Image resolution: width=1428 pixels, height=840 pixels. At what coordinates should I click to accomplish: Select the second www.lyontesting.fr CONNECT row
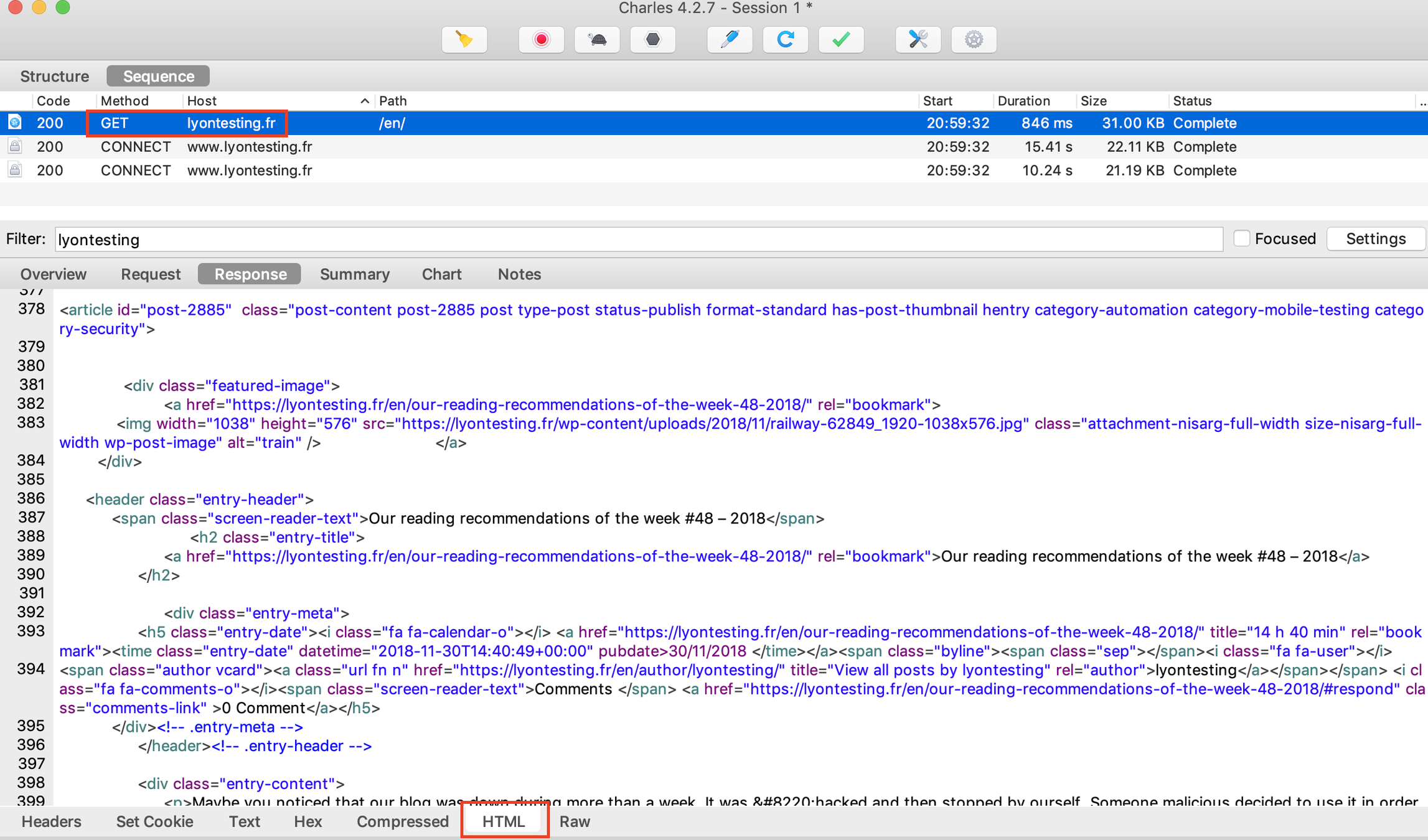click(x=249, y=170)
